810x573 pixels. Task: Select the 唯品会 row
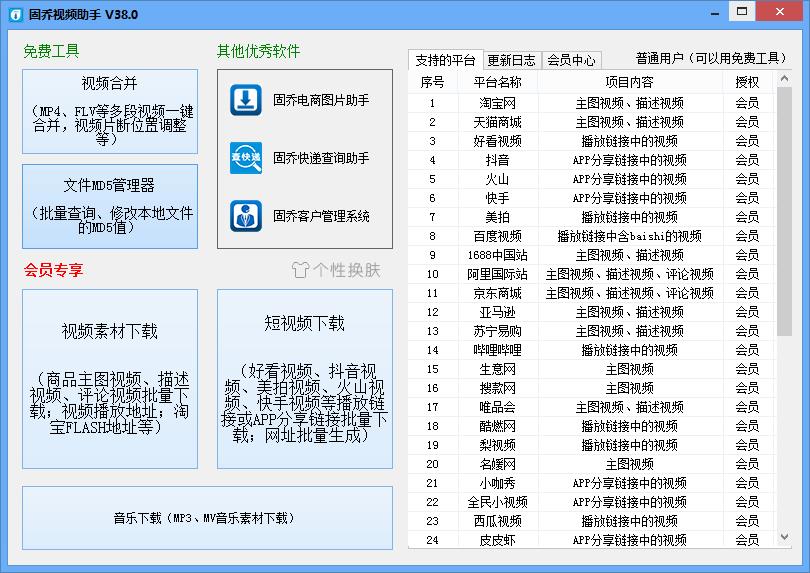(x=592, y=407)
